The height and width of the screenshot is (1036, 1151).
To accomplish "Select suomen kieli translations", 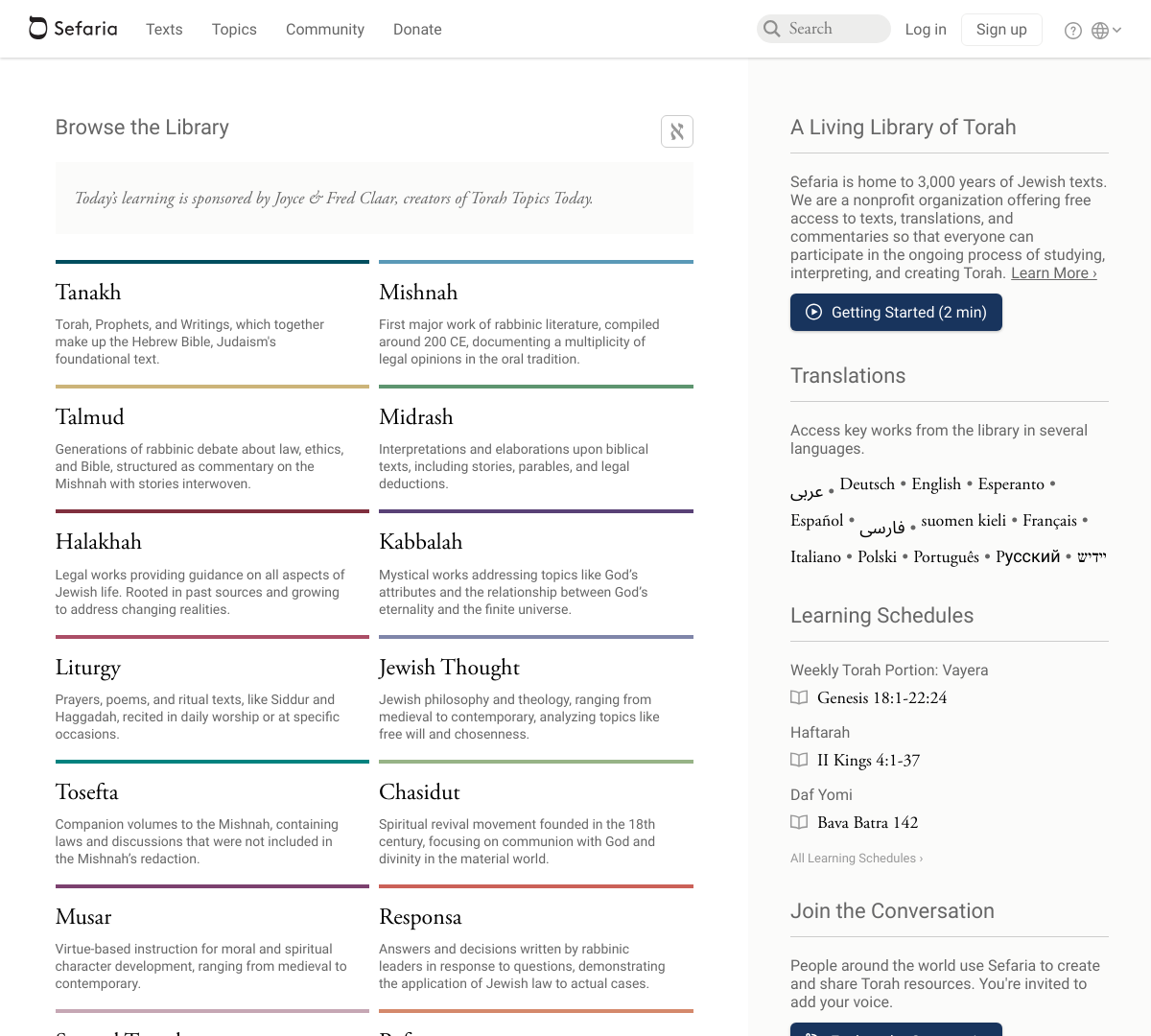I will (x=964, y=521).
